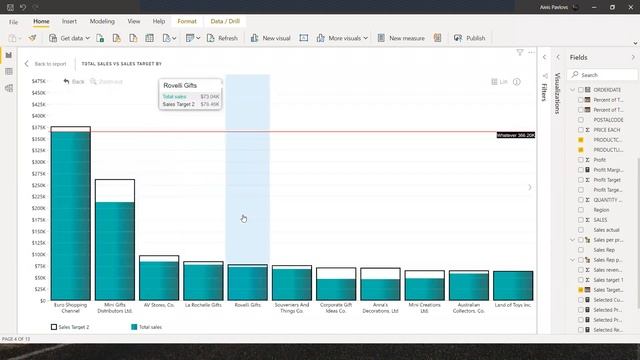Open Transform data dropdown

[193, 38]
